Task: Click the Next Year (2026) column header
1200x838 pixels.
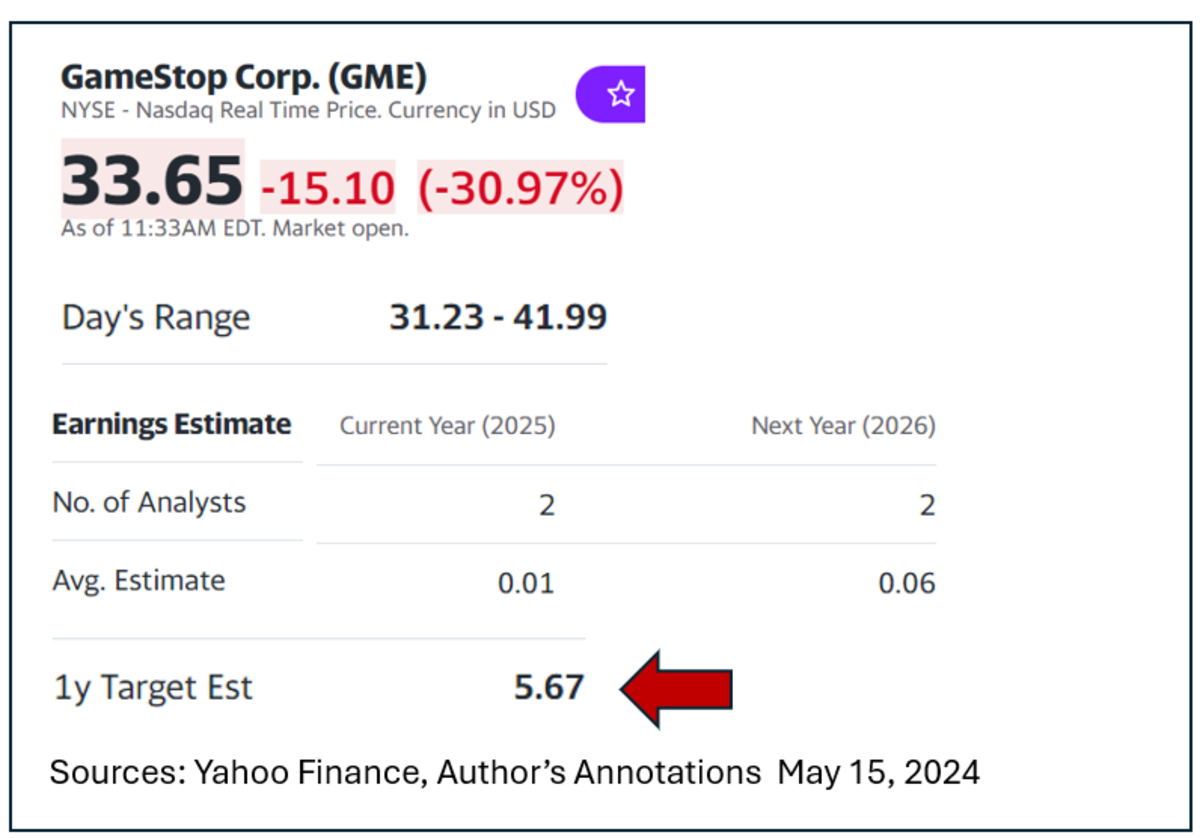Action: [843, 426]
